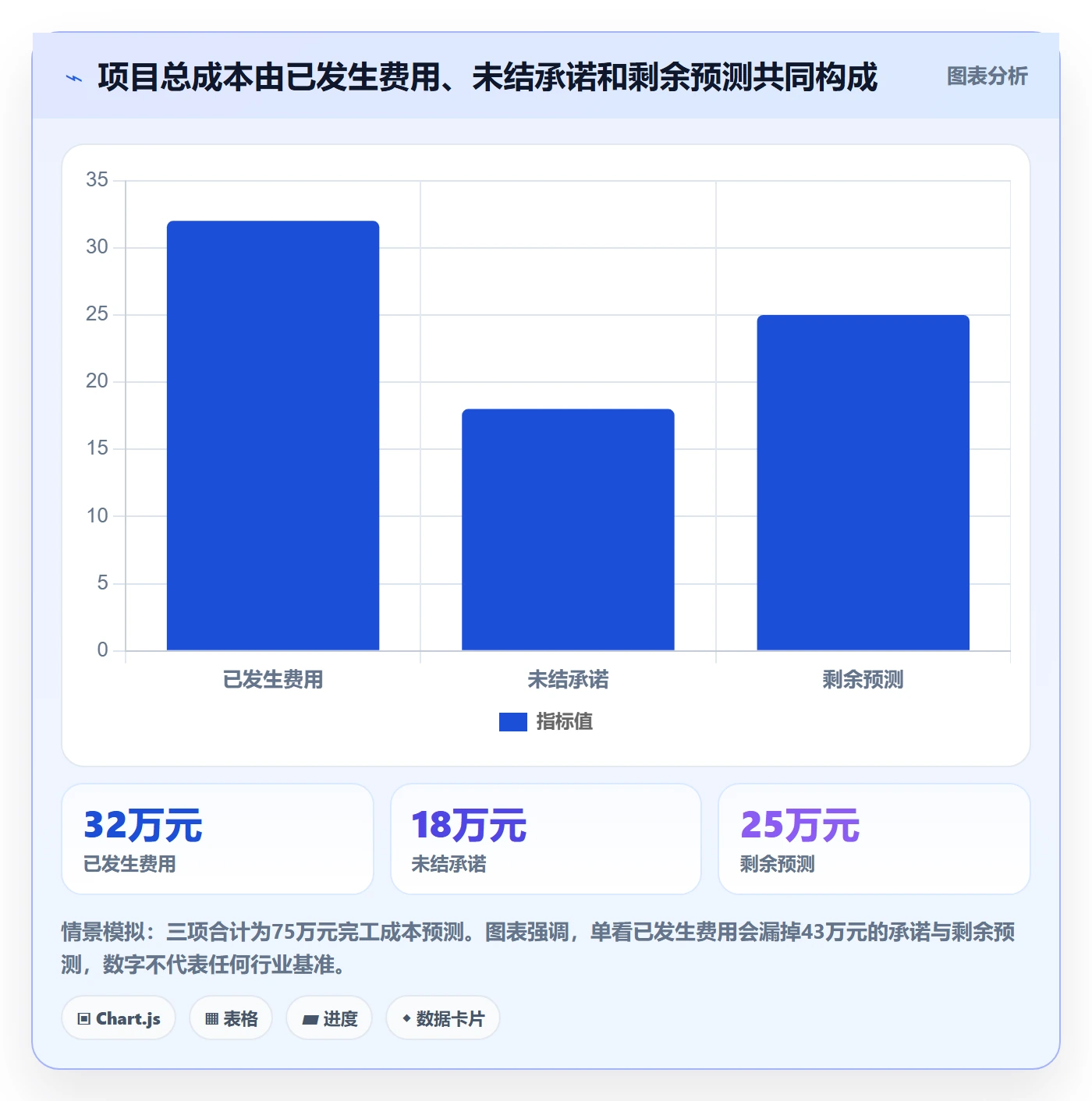Click the grid icon in 表格 chip
This screenshot has height=1101, width=1092.
point(211,1019)
